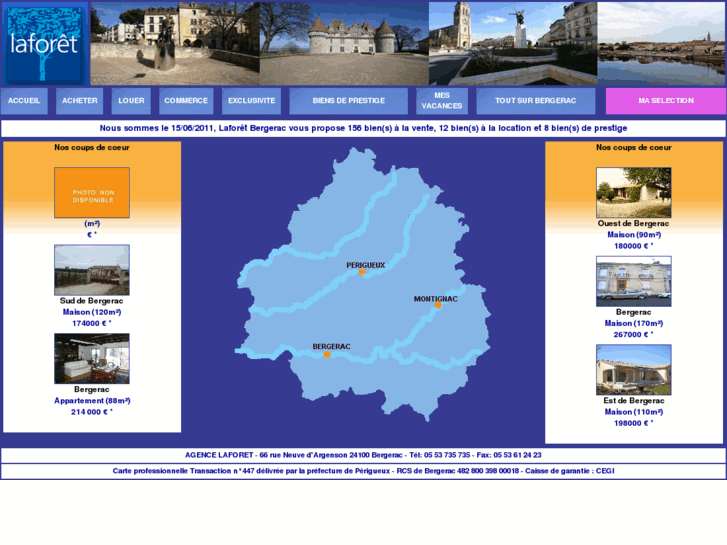Viewport: 727px width, 545px height.
Task: Click the Appartement (88m²) link
Action: point(92,401)
